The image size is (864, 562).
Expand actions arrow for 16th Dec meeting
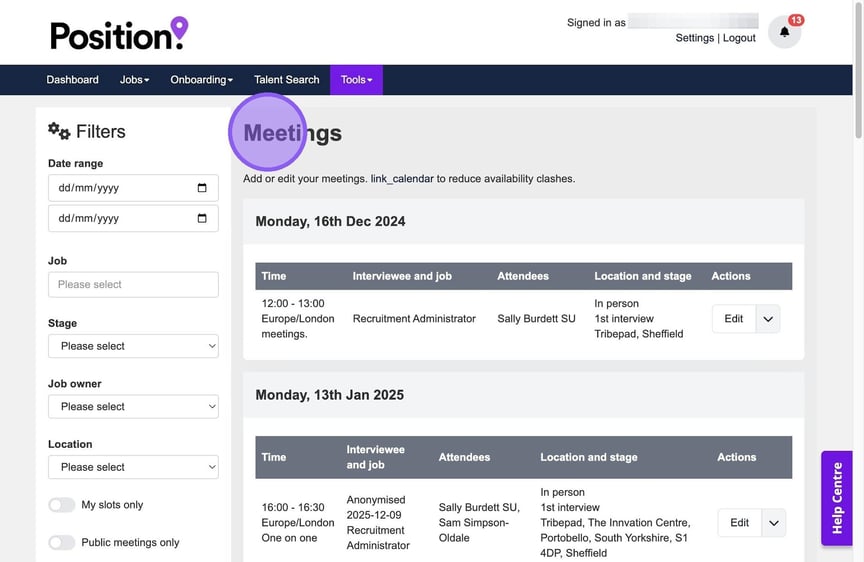pyautogui.click(x=768, y=319)
